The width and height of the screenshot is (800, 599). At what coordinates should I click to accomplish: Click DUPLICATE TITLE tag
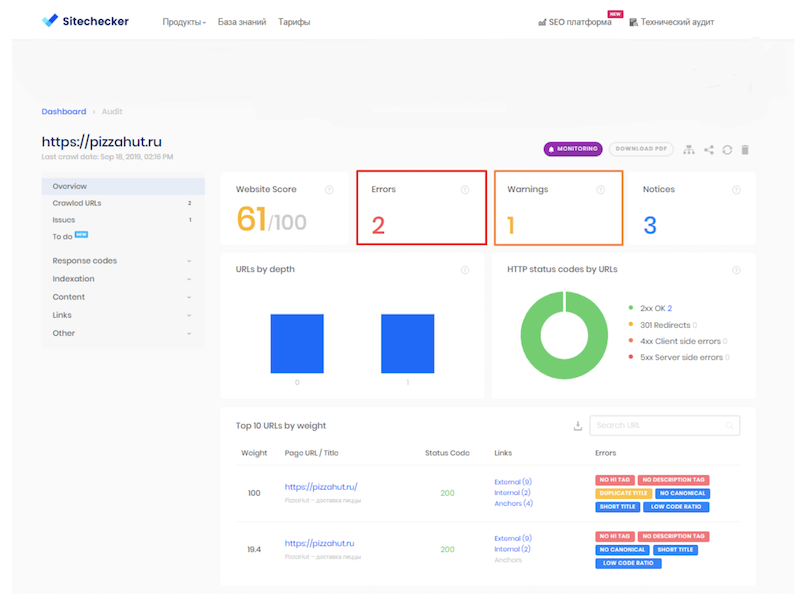tap(623, 493)
